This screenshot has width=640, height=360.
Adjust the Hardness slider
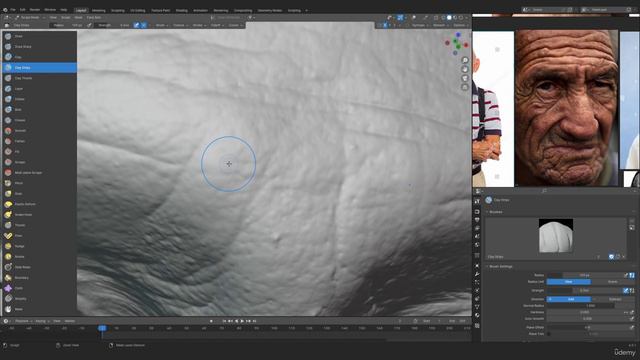584,312
